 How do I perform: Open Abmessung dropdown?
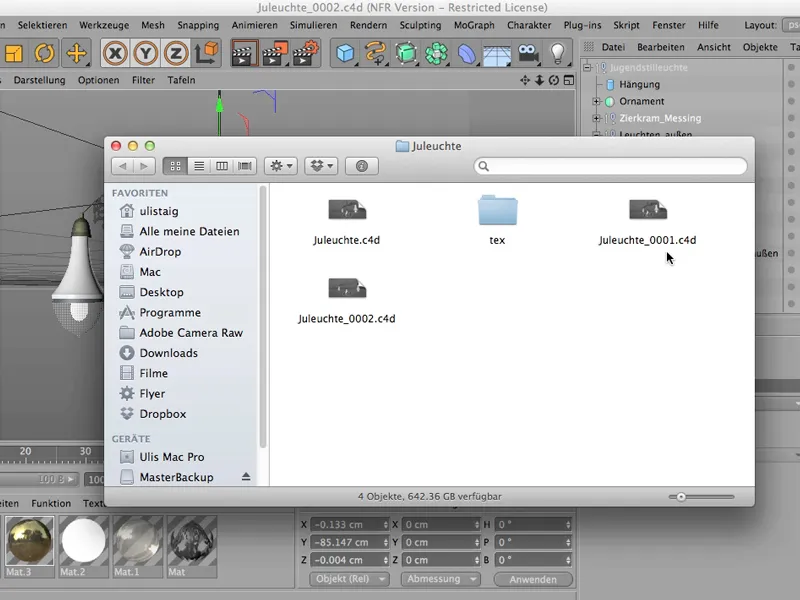(440, 579)
